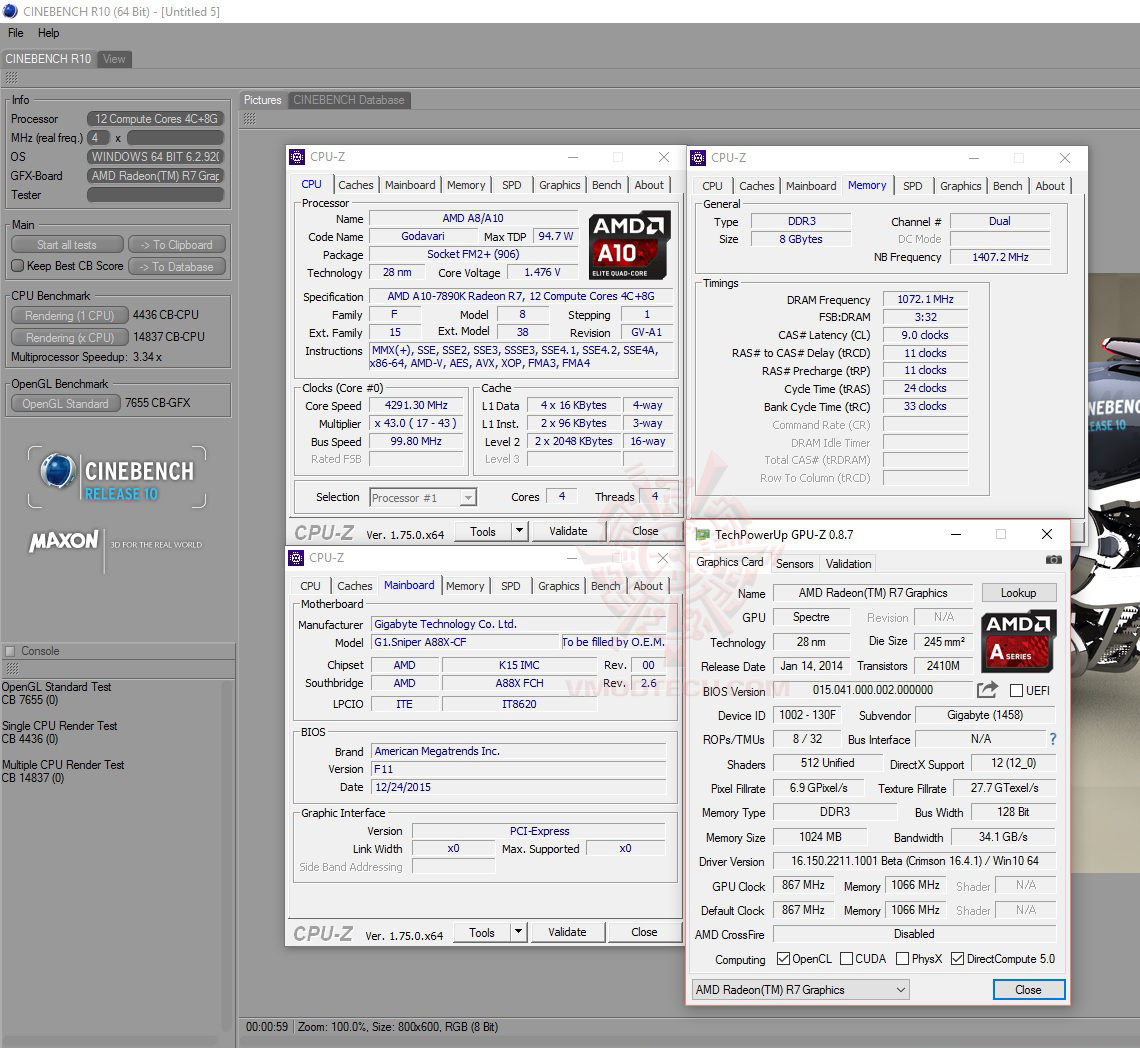Click the Lookup button in GPU-Z
The image size is (1140, 1048).
[1019, 593]
